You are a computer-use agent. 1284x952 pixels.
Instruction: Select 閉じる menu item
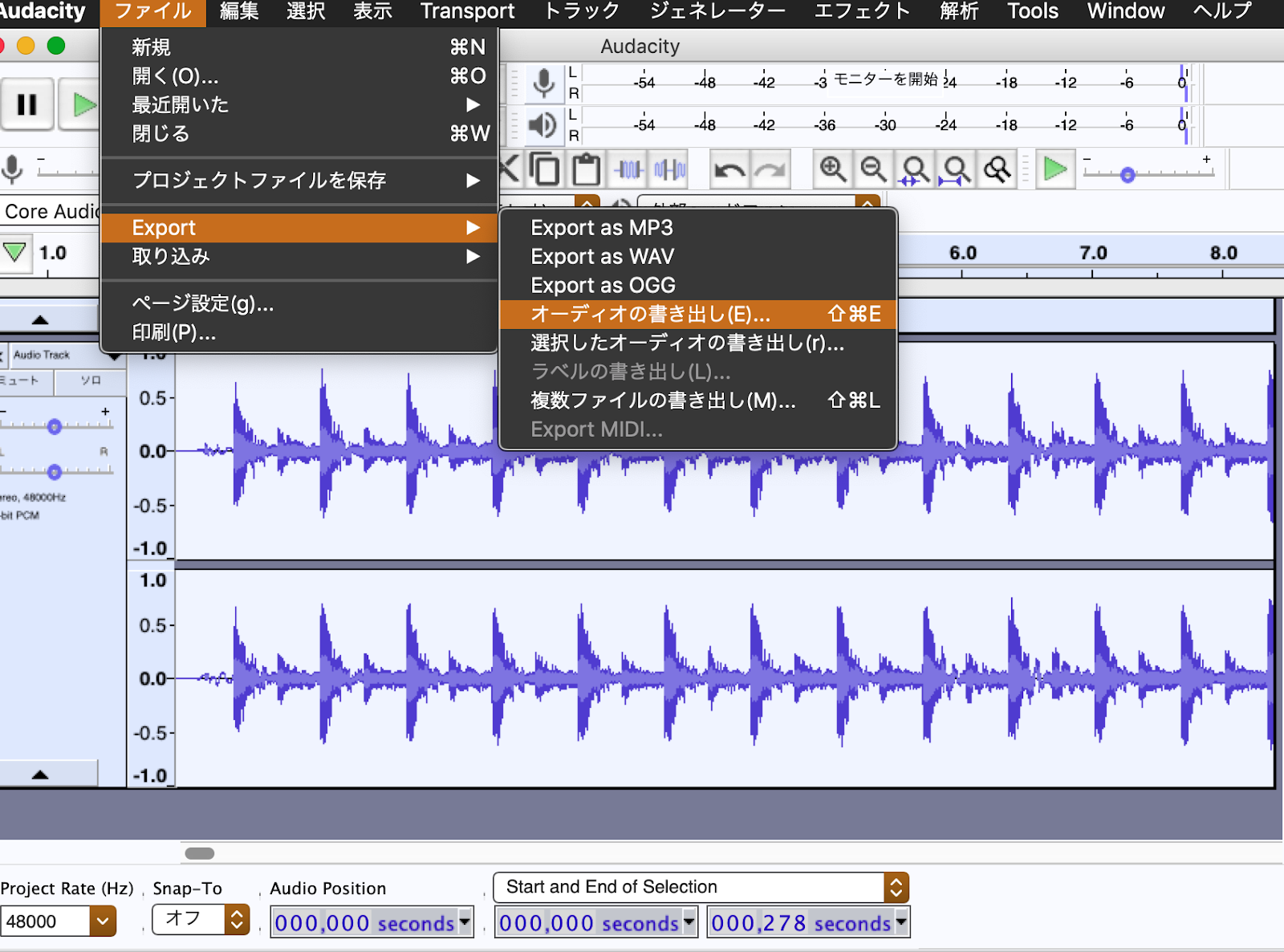(x=299, y=133)
